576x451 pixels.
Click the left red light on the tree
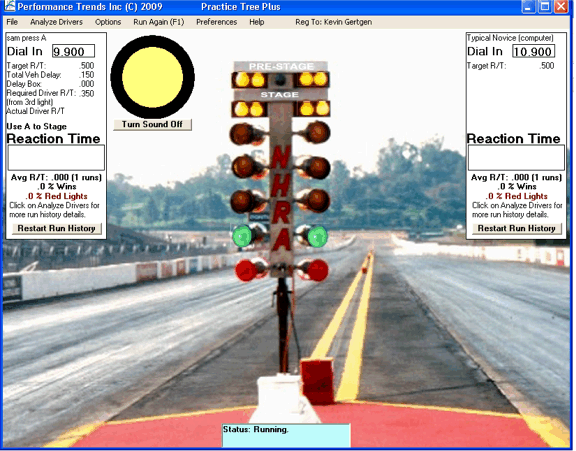[x=246, y=270]
